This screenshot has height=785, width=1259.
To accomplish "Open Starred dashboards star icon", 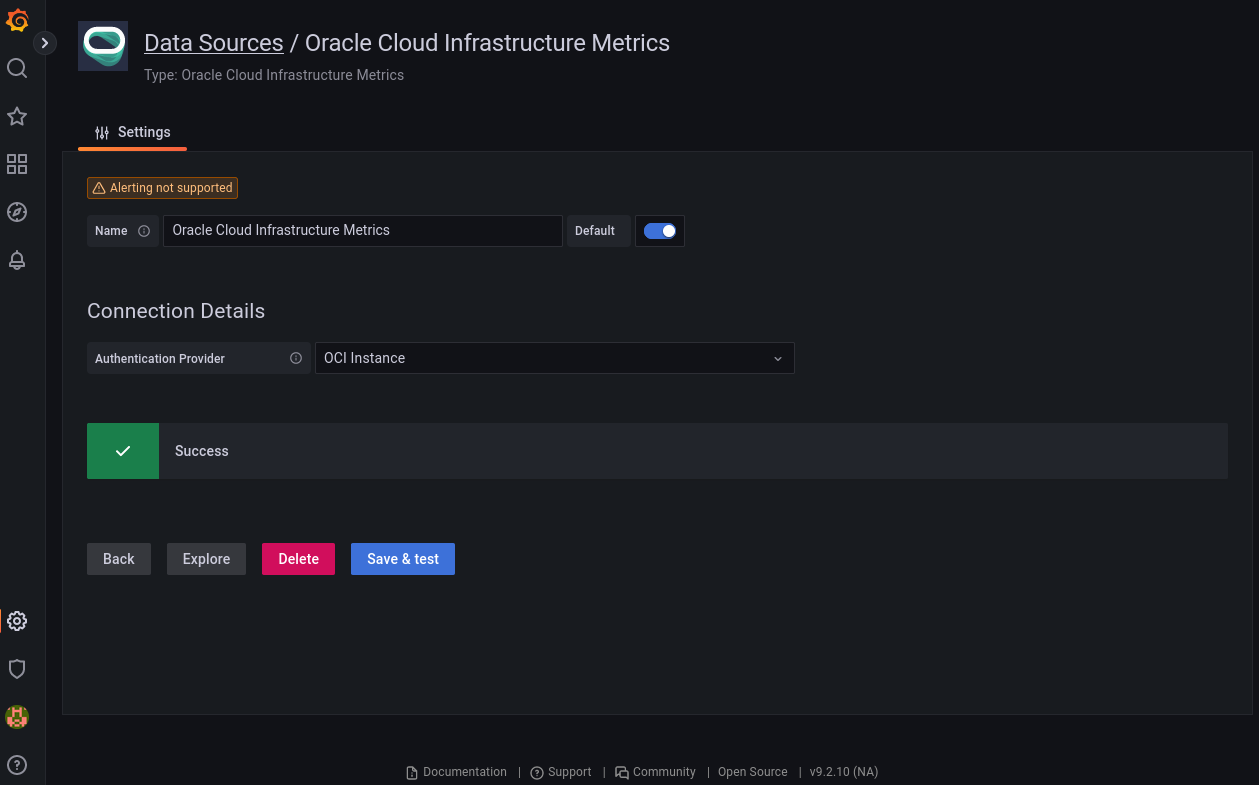I will click(17, 116).
